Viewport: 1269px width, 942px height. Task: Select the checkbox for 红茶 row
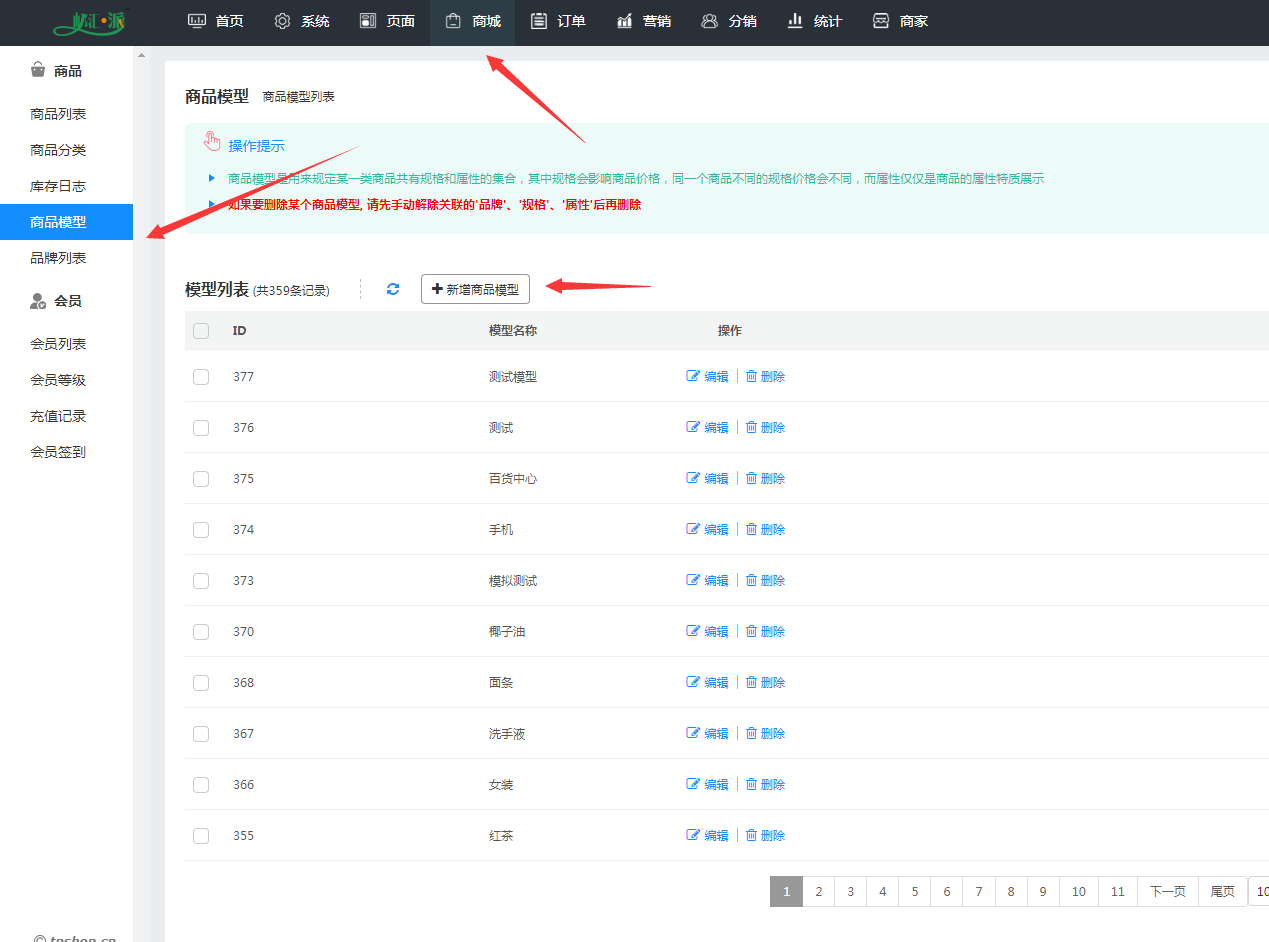(x=201, y=836)
